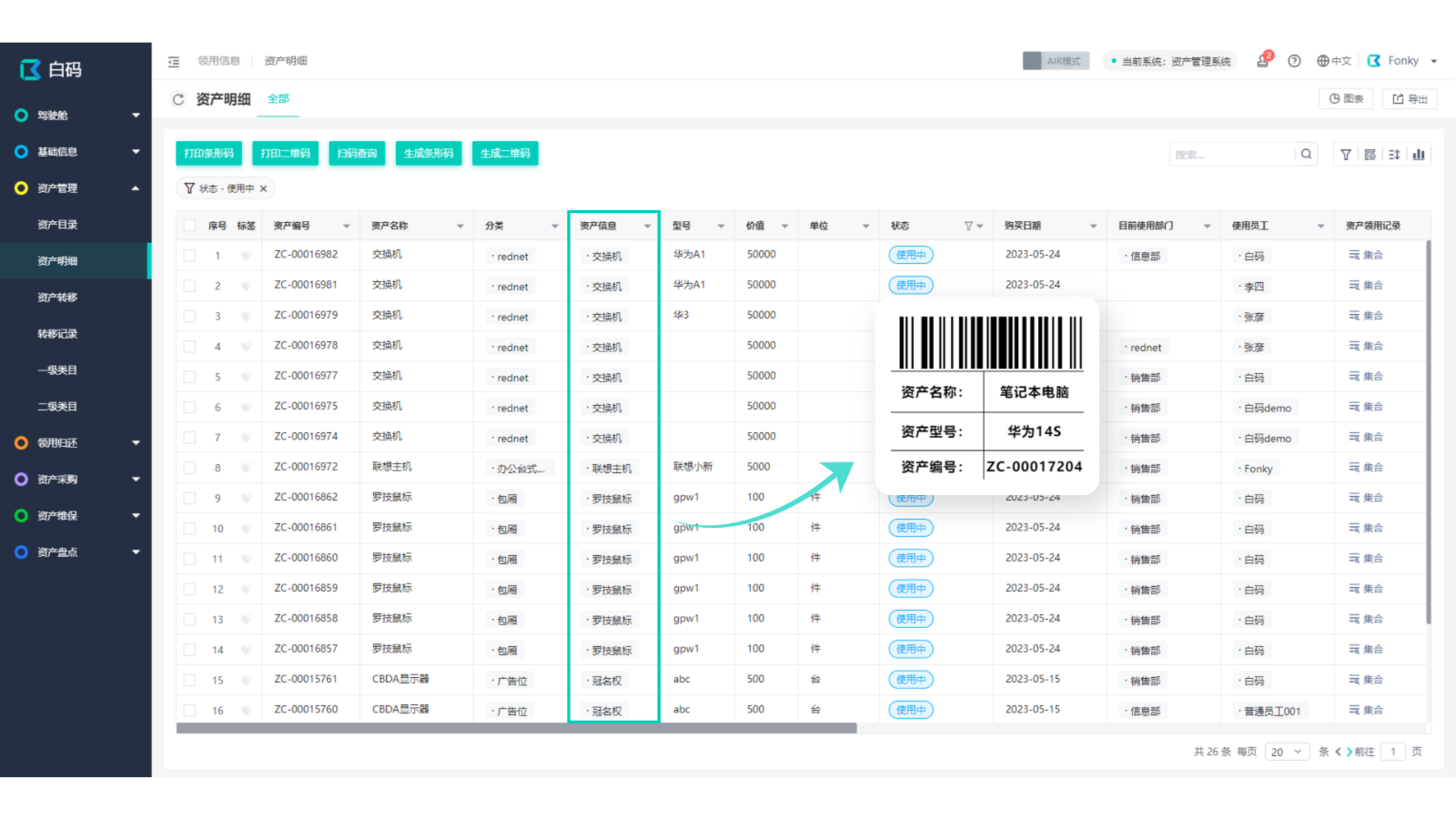Click the 资产采购 purple circle icon
Screen dimensions: 1456x819
click(21, 480)
